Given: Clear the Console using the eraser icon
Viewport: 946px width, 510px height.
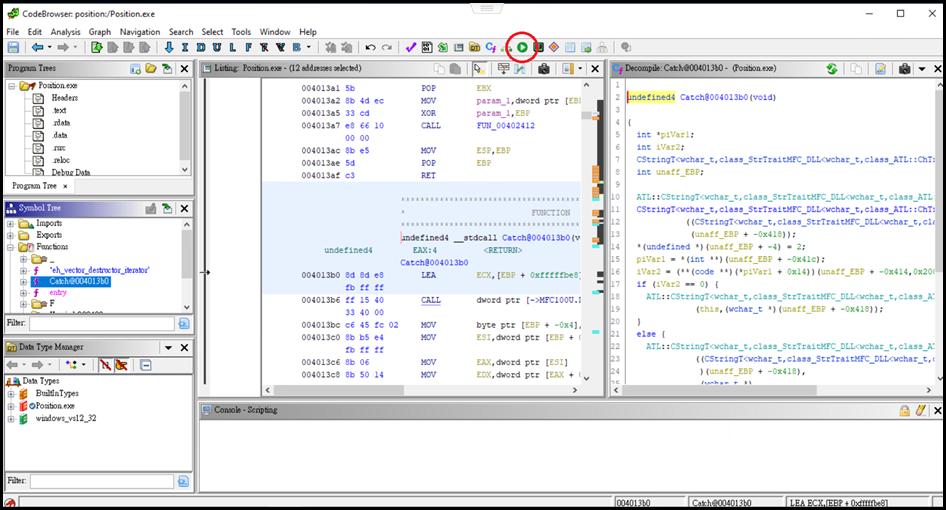Looking at the screenshot, I should pos(920,410).
